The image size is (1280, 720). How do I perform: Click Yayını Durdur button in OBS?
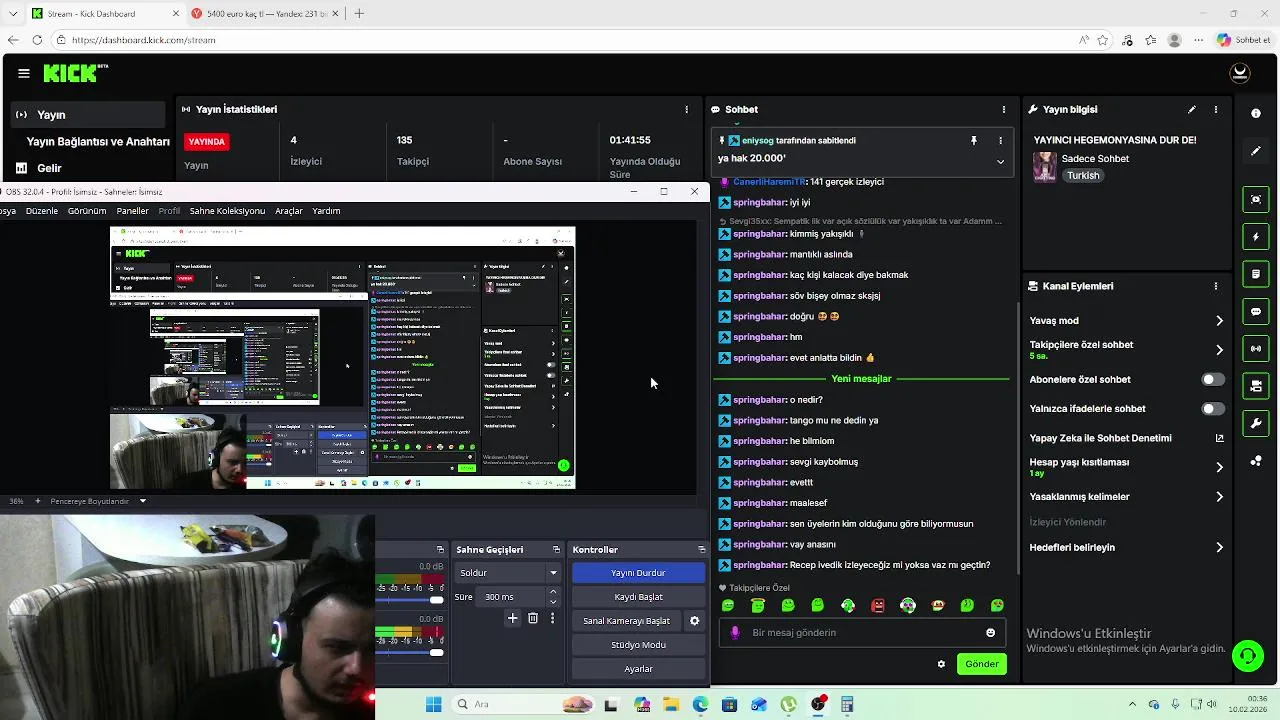pos(638,573)
